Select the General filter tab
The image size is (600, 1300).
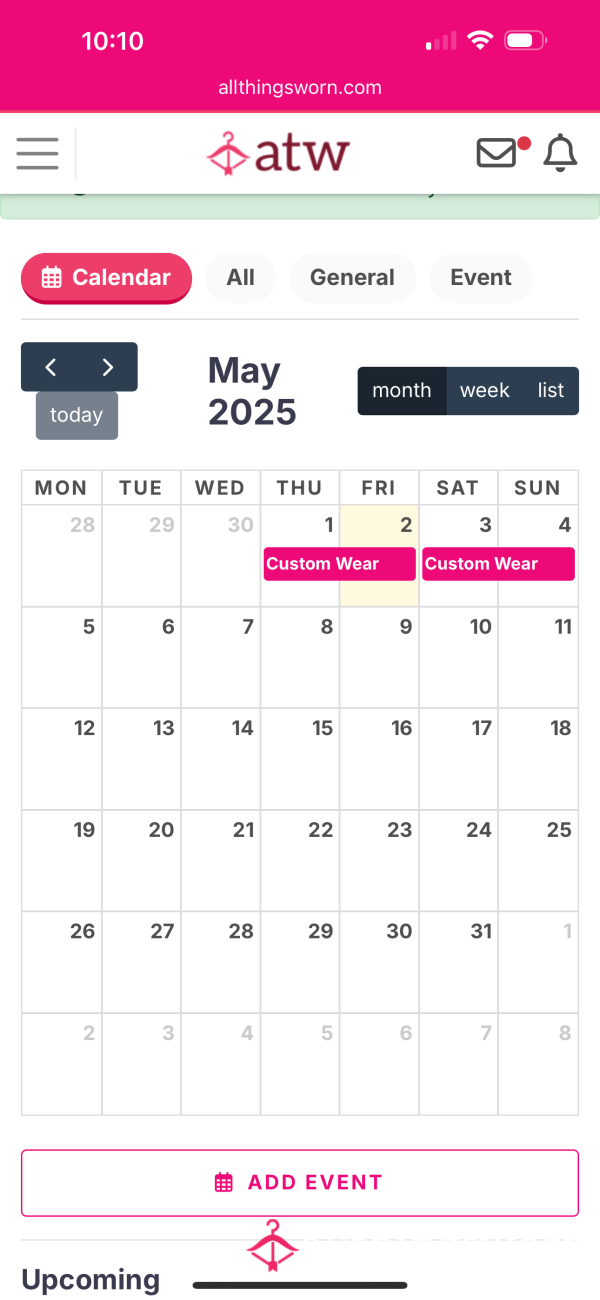352,278
